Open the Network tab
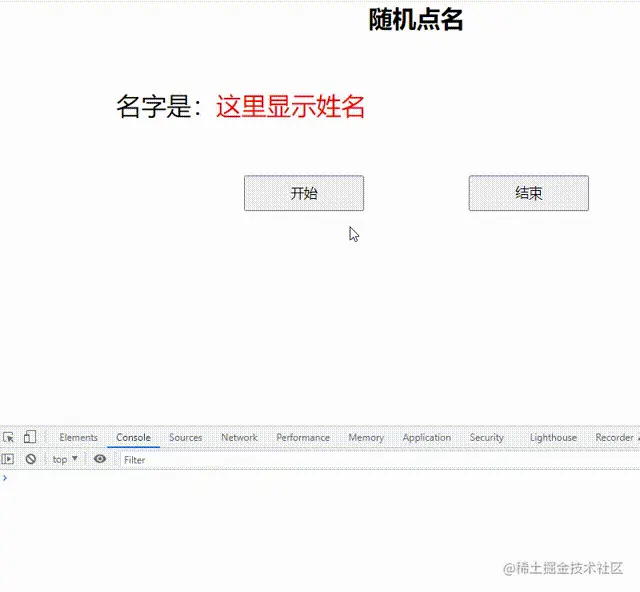 click(x=239, y=437)
